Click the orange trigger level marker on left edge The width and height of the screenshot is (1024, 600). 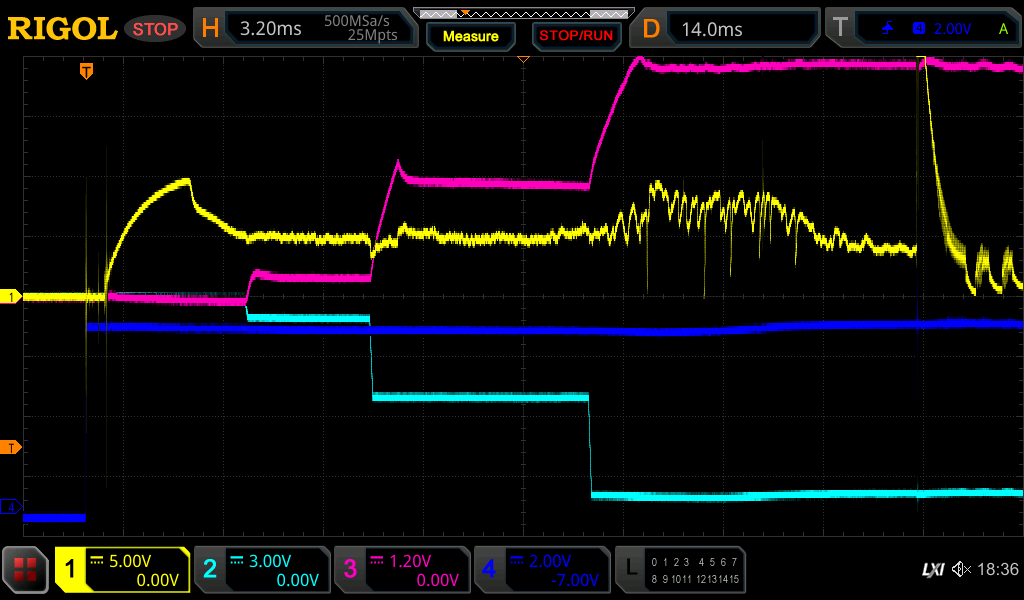point(12,447)
